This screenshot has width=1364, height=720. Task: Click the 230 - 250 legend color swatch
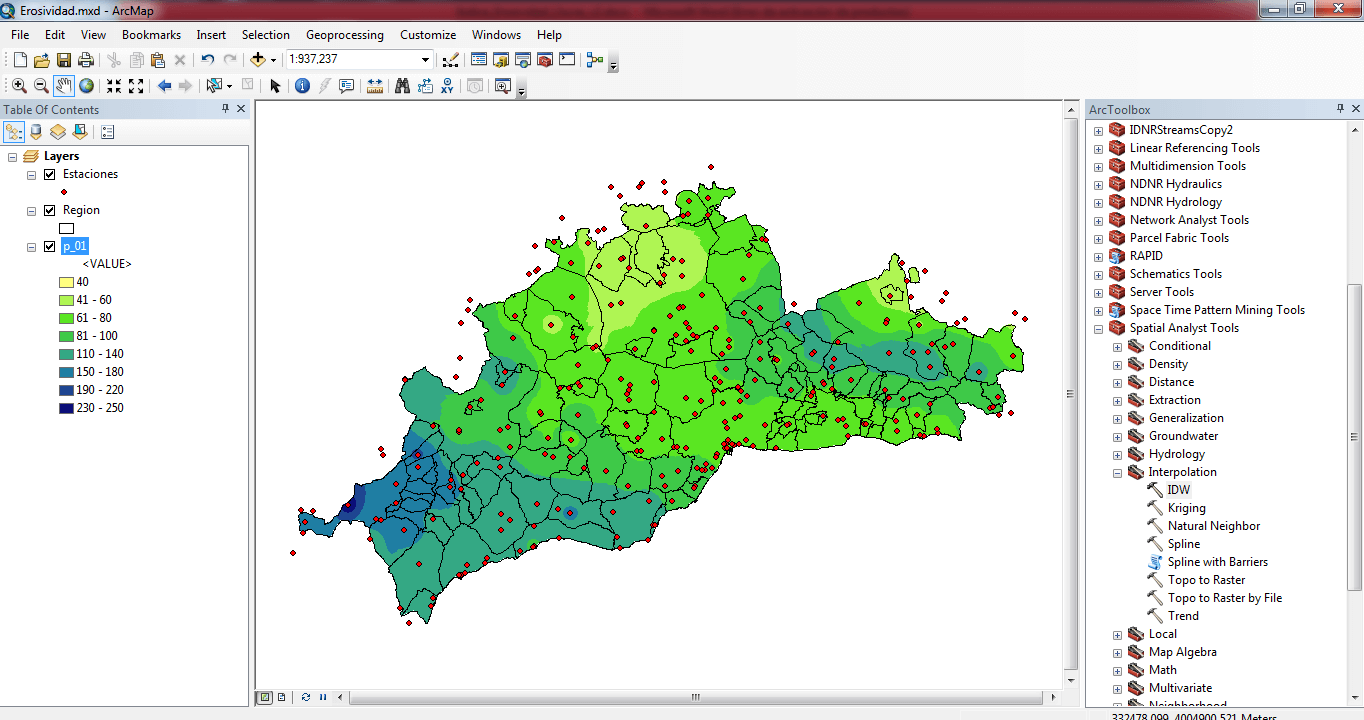click(x=66, y=408)
